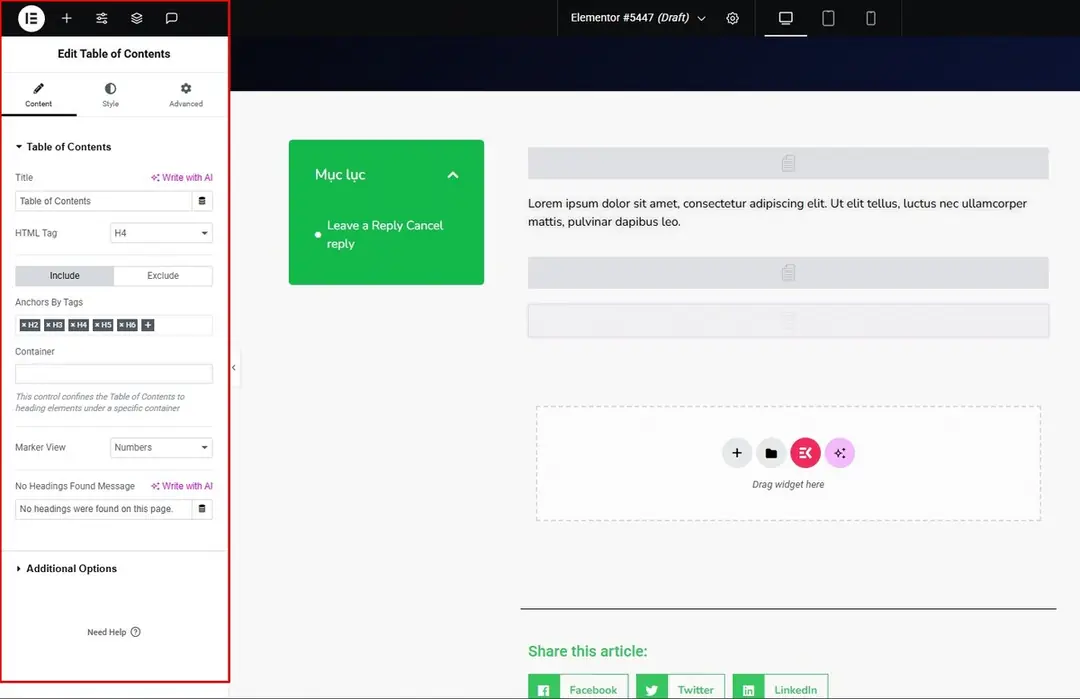The image size is (1080, 699).
Task: Switch to the Style tab
Action: (x=110, y=94)
